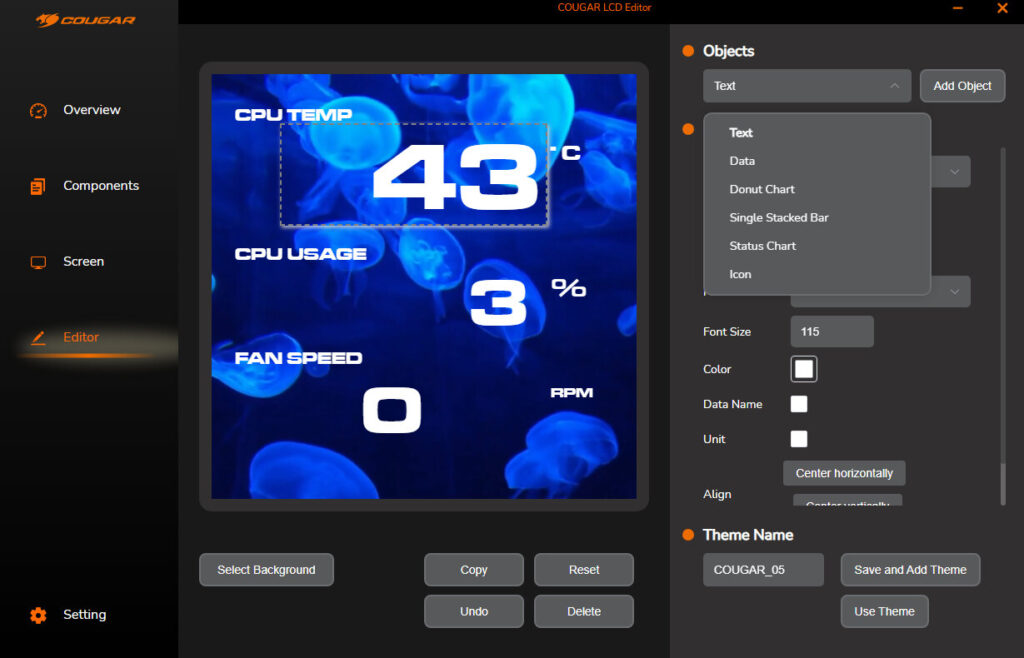
Task: Select the Editor pencil icon
Action: click(x=39, y=338)
